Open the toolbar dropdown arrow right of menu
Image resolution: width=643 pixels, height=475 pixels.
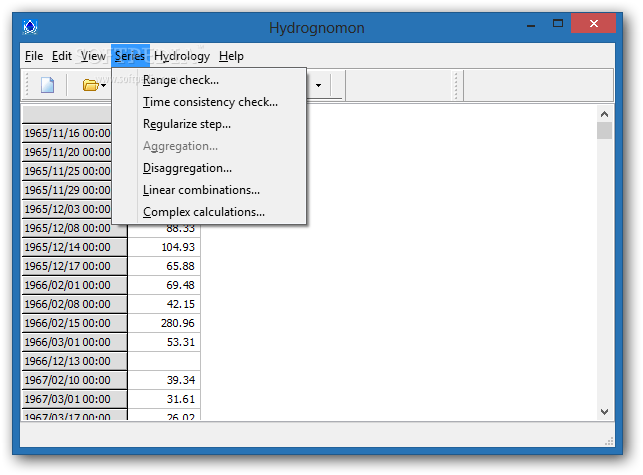tap(318, 85)
